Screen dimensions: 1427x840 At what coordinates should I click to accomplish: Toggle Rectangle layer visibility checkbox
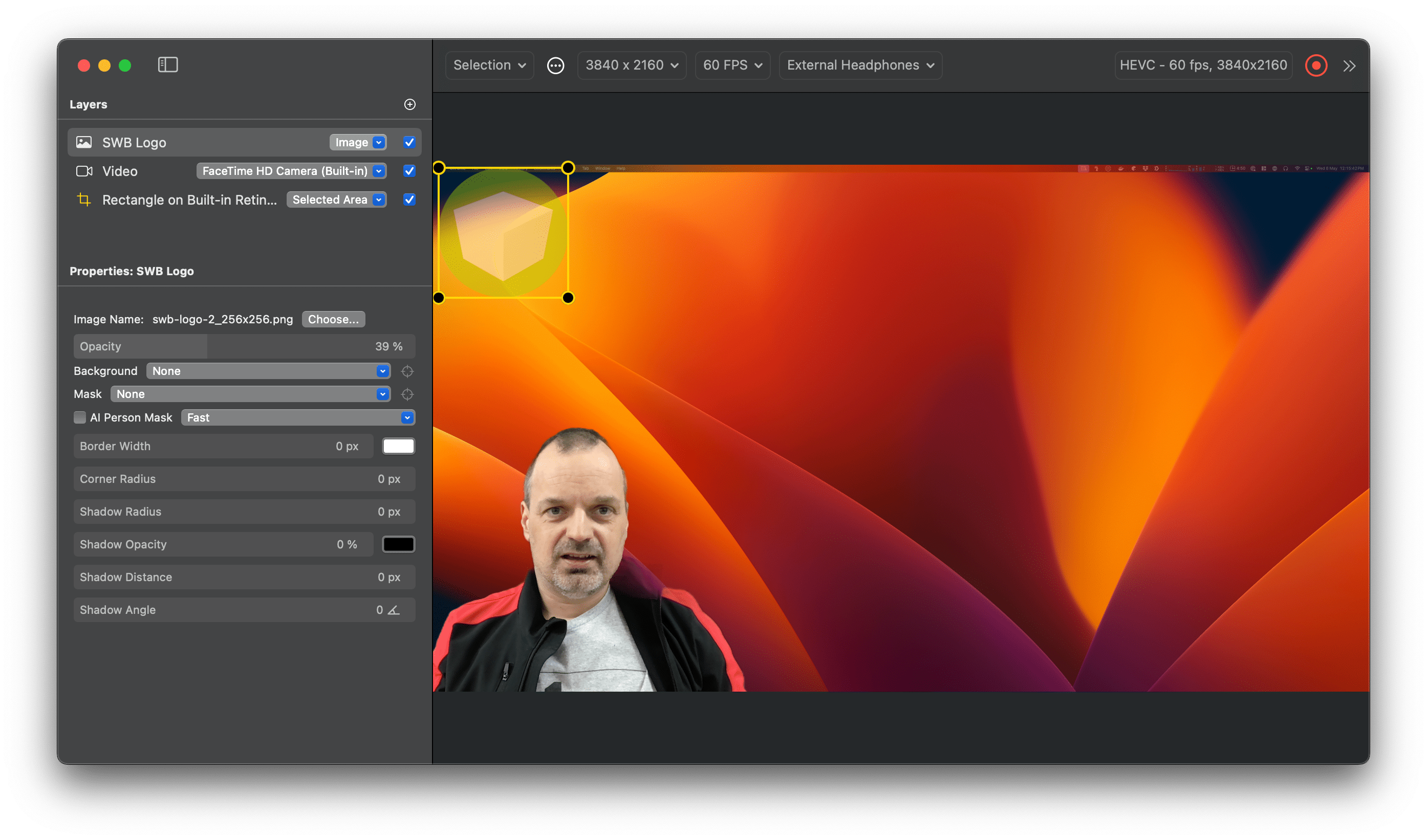[x=409, y=199]
